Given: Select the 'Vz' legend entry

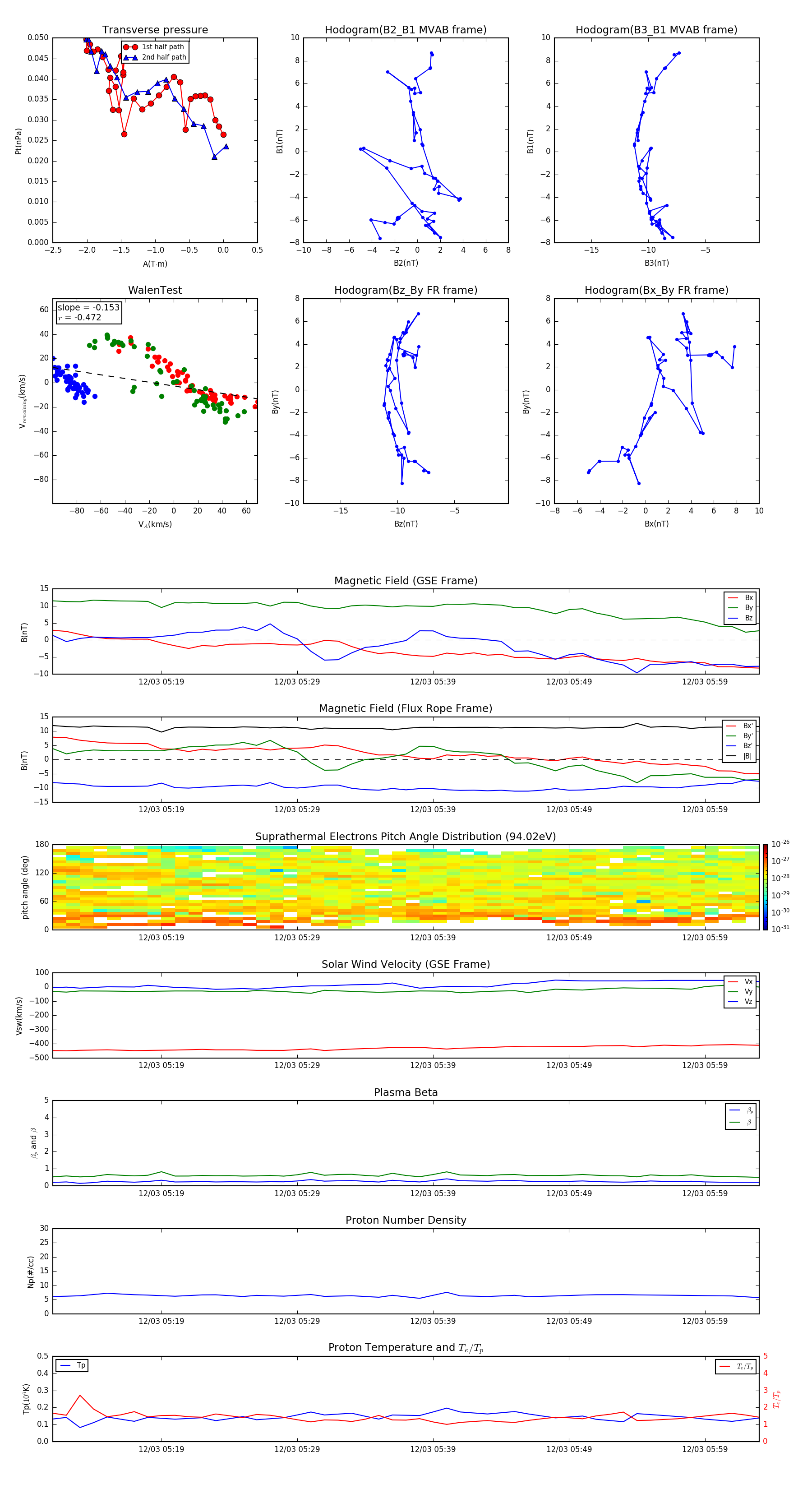Looking at the screenshot, I should tap(740, 1002).
